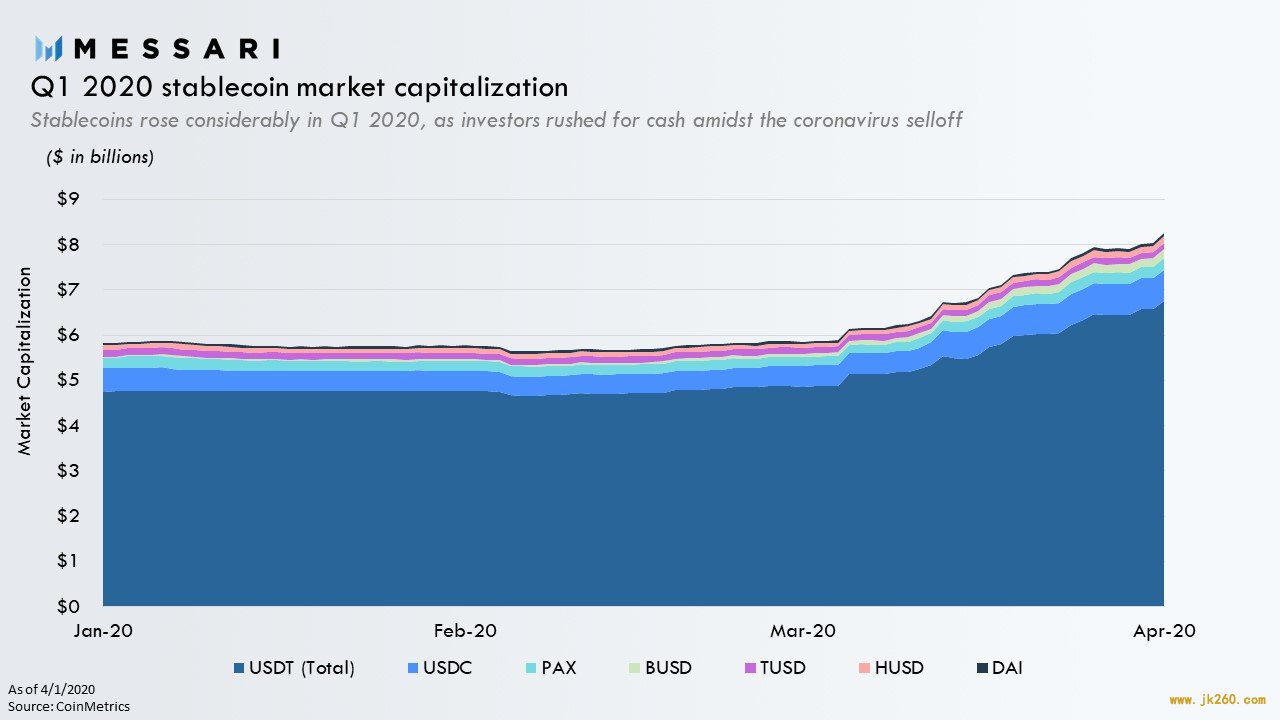Click the USDT (Total) legend color swatch
The height and width of the screenshot is (720, 1280).
pyautogui.click(x=238, y=668)
